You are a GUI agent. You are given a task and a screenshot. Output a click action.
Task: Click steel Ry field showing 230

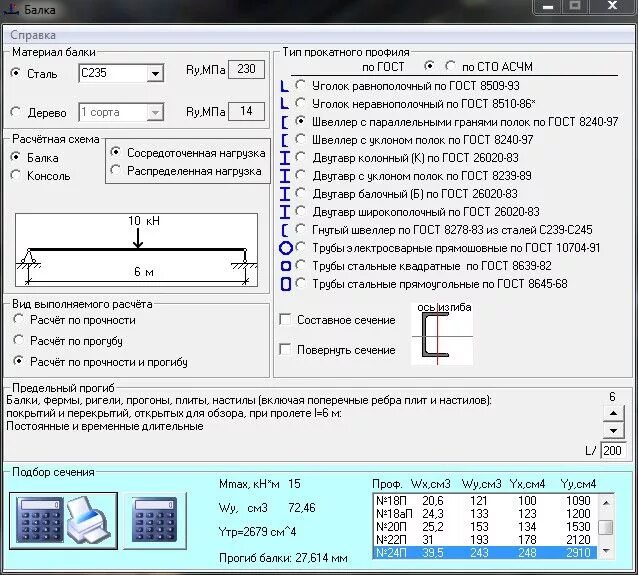246,69
